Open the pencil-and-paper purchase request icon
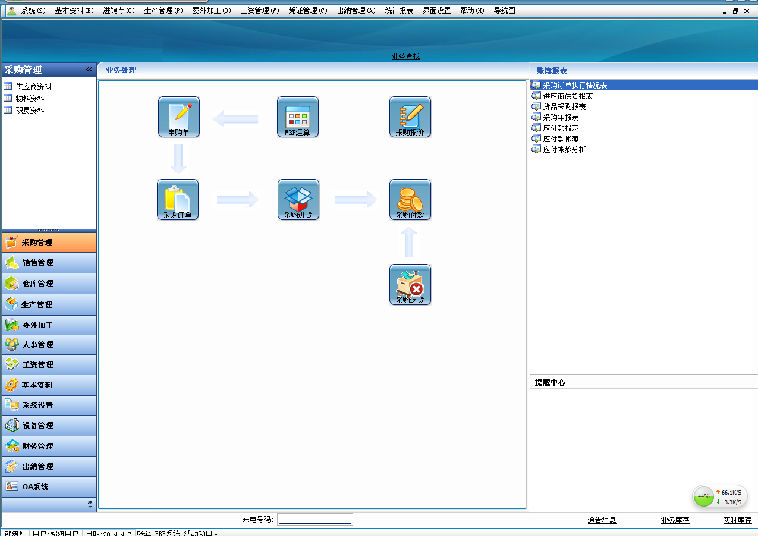This screenshot has width=758, height=536. point(179,116)
